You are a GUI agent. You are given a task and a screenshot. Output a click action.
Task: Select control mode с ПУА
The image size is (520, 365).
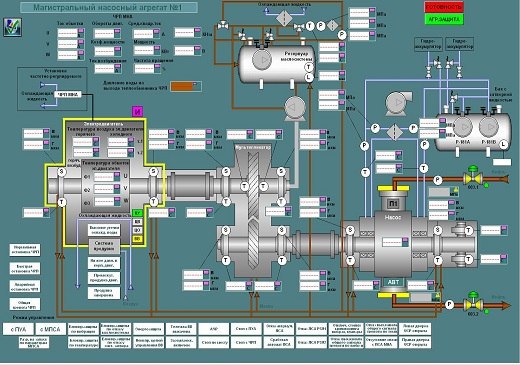18,329
